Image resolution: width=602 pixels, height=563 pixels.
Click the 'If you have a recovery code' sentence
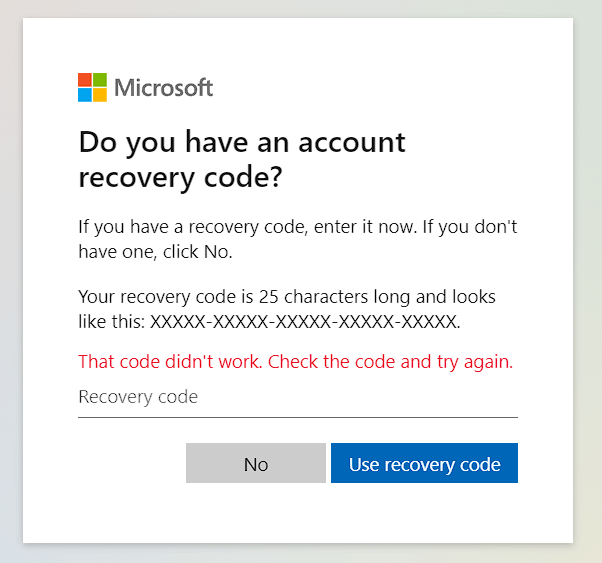[297, 227]
